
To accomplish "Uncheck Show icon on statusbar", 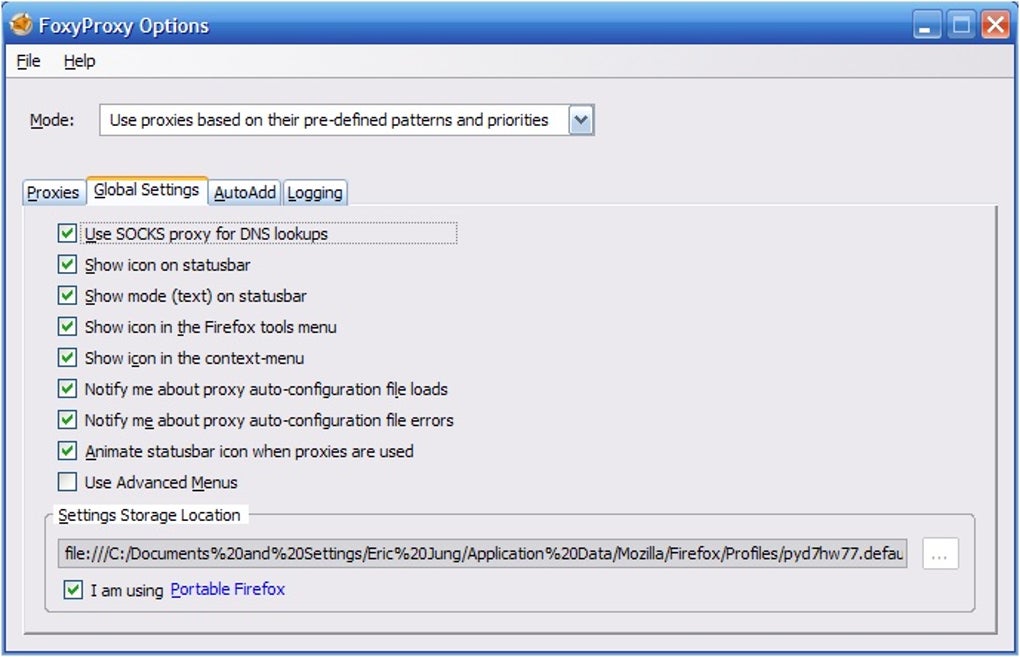I will [67, 264].
